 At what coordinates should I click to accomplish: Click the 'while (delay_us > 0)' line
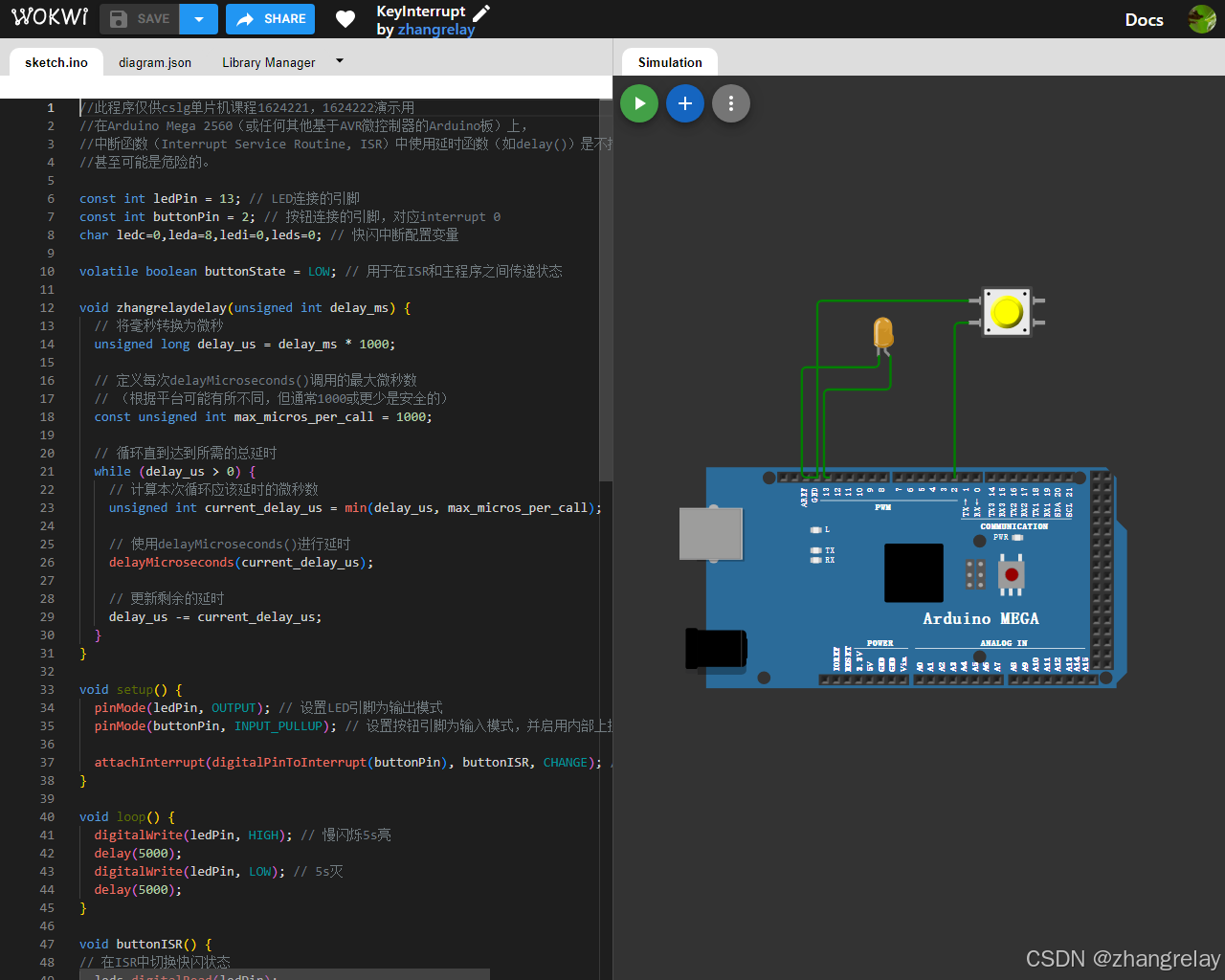(x=175, y=471)
